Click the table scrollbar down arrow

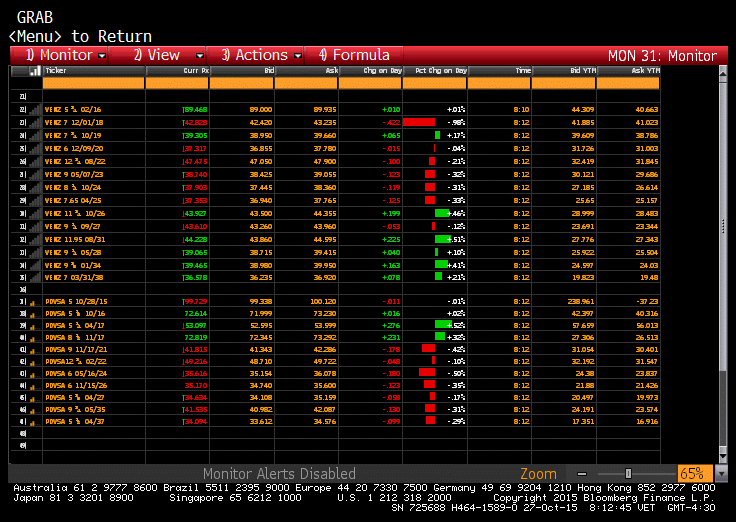pyautogui.click(x=723, y=456)
